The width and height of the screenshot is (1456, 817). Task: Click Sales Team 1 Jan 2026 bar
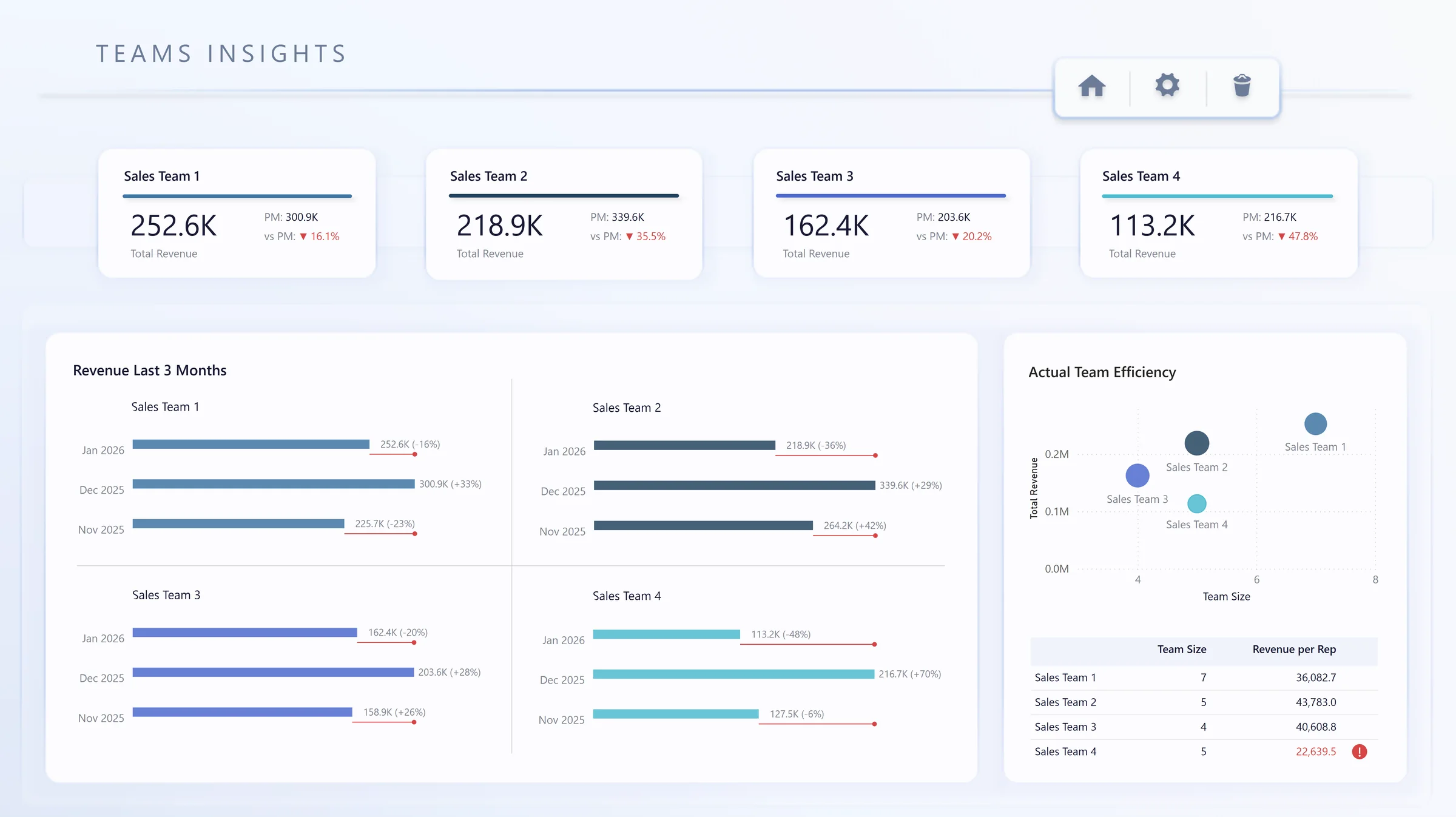(251, 444)
